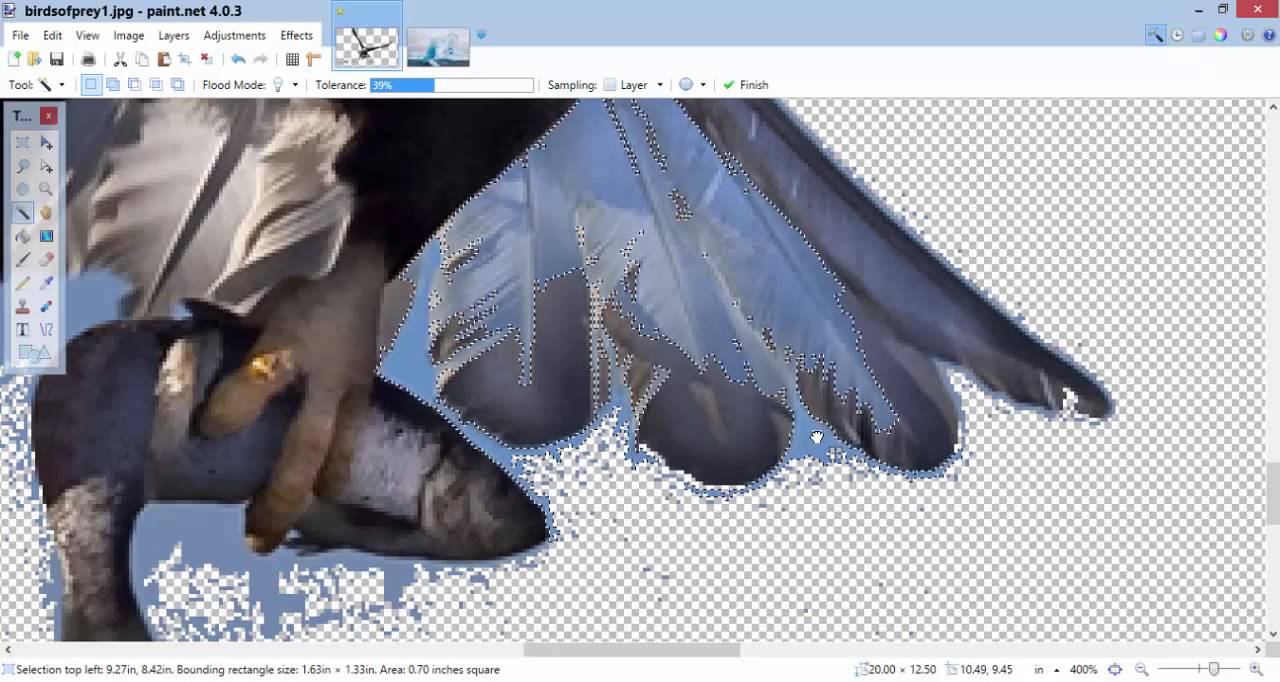This screenshot has height=682, width=1280.
Task: Select the Zoom tool in Tools panel
Action: 46,190
